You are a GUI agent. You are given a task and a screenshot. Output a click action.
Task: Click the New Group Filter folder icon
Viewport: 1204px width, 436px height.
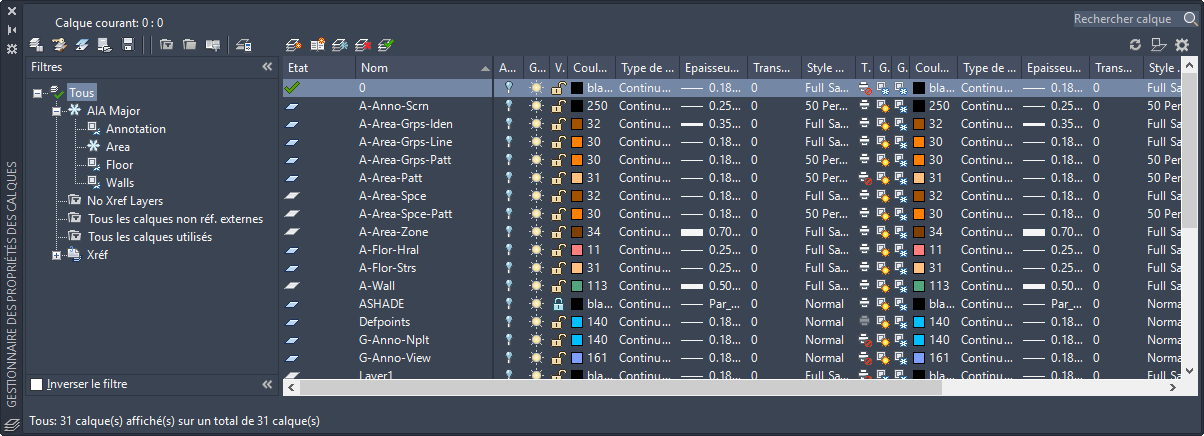(x=189, y=44)
